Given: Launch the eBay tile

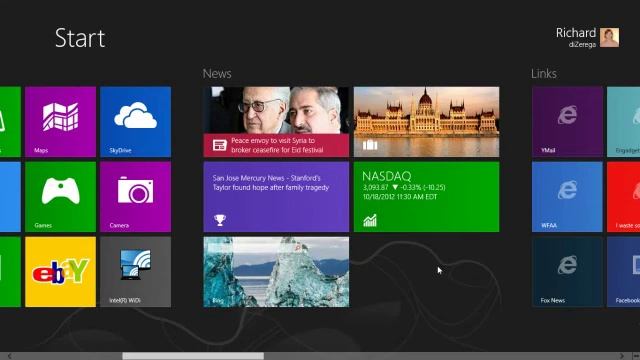Looking at the screenshot, I should tap(60, 272).
